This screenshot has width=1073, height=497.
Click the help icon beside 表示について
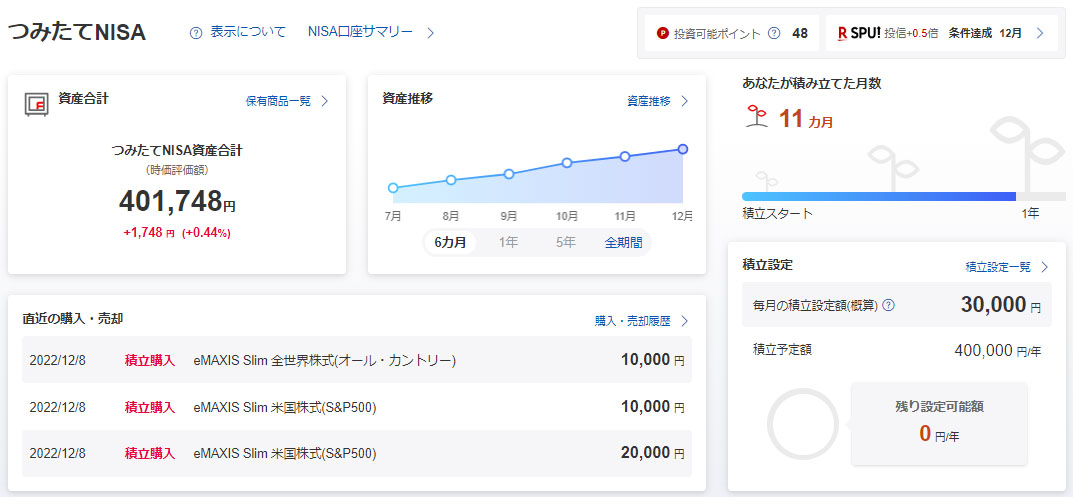(x=196, y=33)
